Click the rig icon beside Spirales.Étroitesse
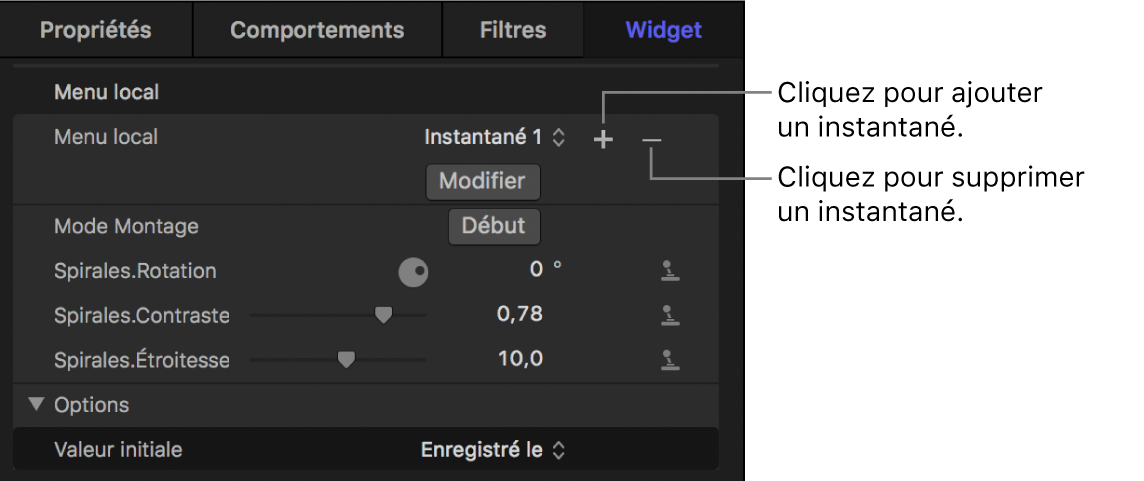This screenshot has width=1144, height=481. pyautogui.click(x=670, y=360)
